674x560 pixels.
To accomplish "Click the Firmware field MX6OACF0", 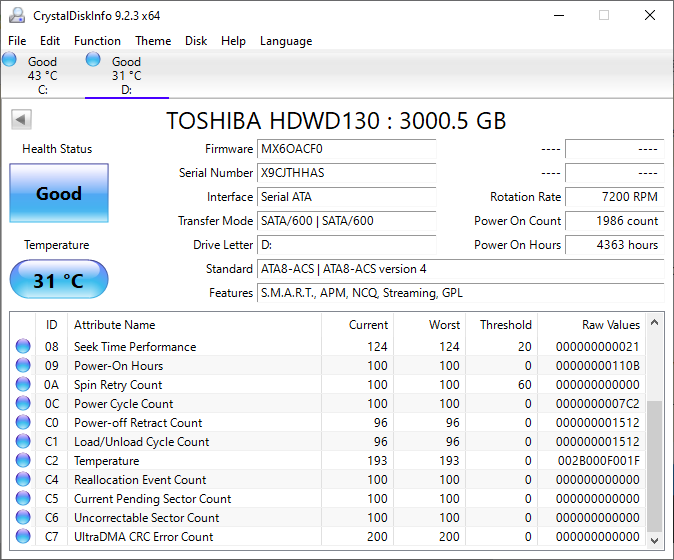I will tap(346, 149).
